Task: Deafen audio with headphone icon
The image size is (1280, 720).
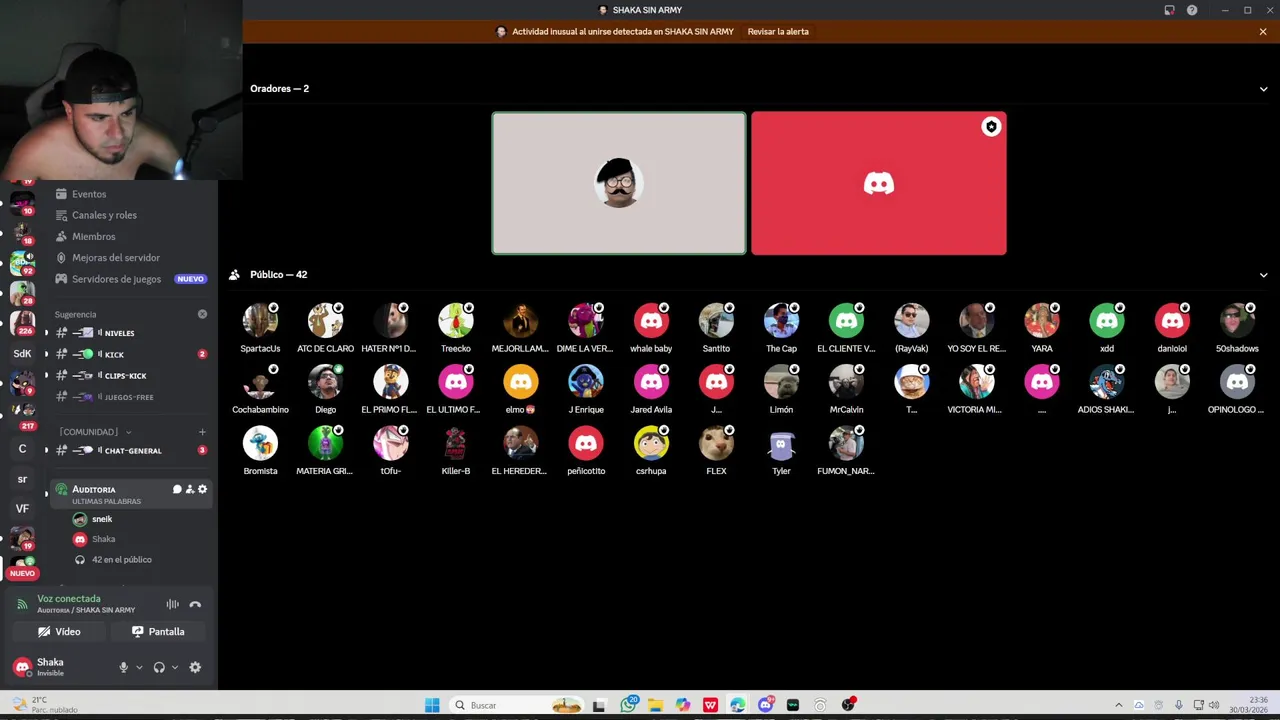Action: (159, 667)
